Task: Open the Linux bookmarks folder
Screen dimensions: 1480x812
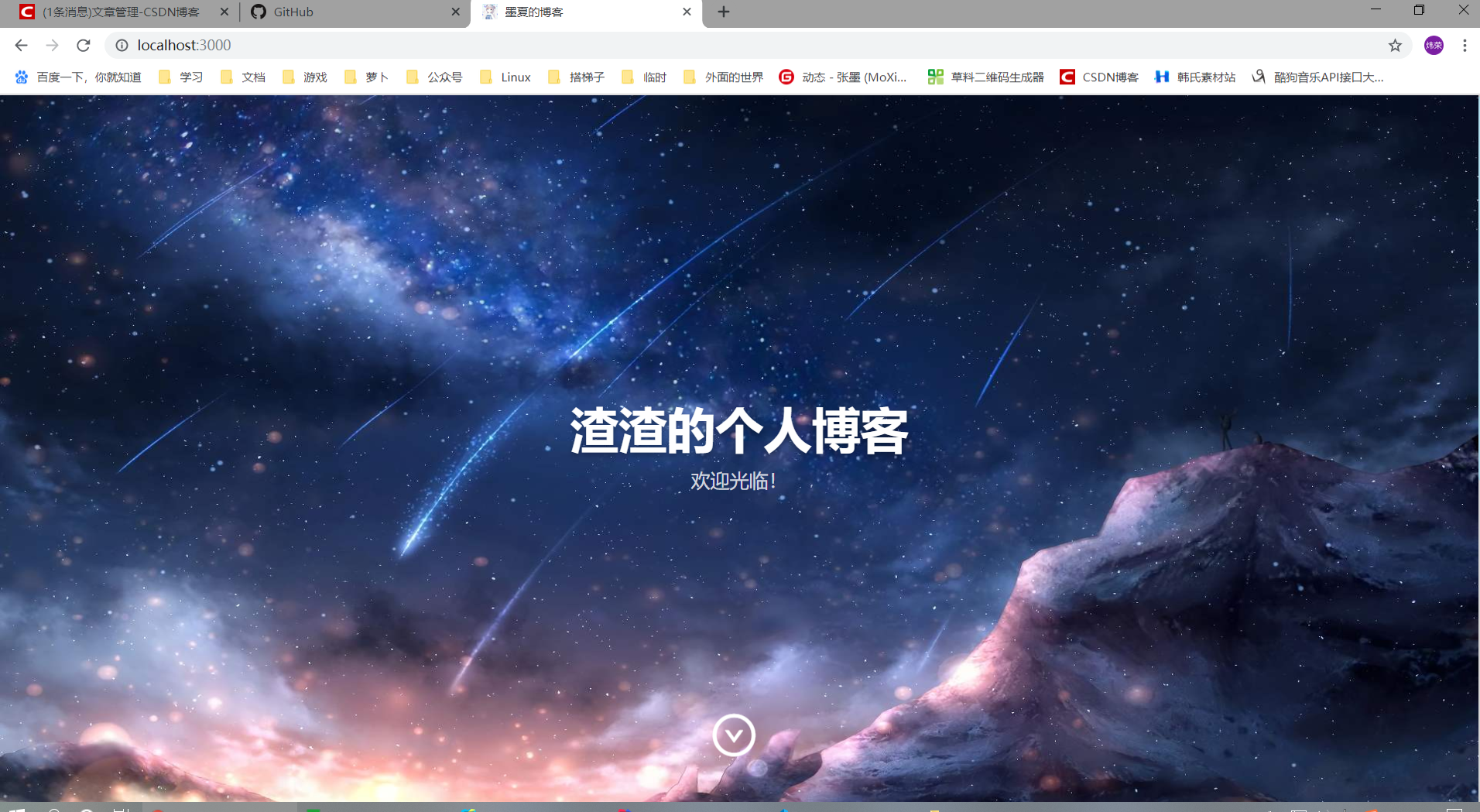Action: [505, 77]
